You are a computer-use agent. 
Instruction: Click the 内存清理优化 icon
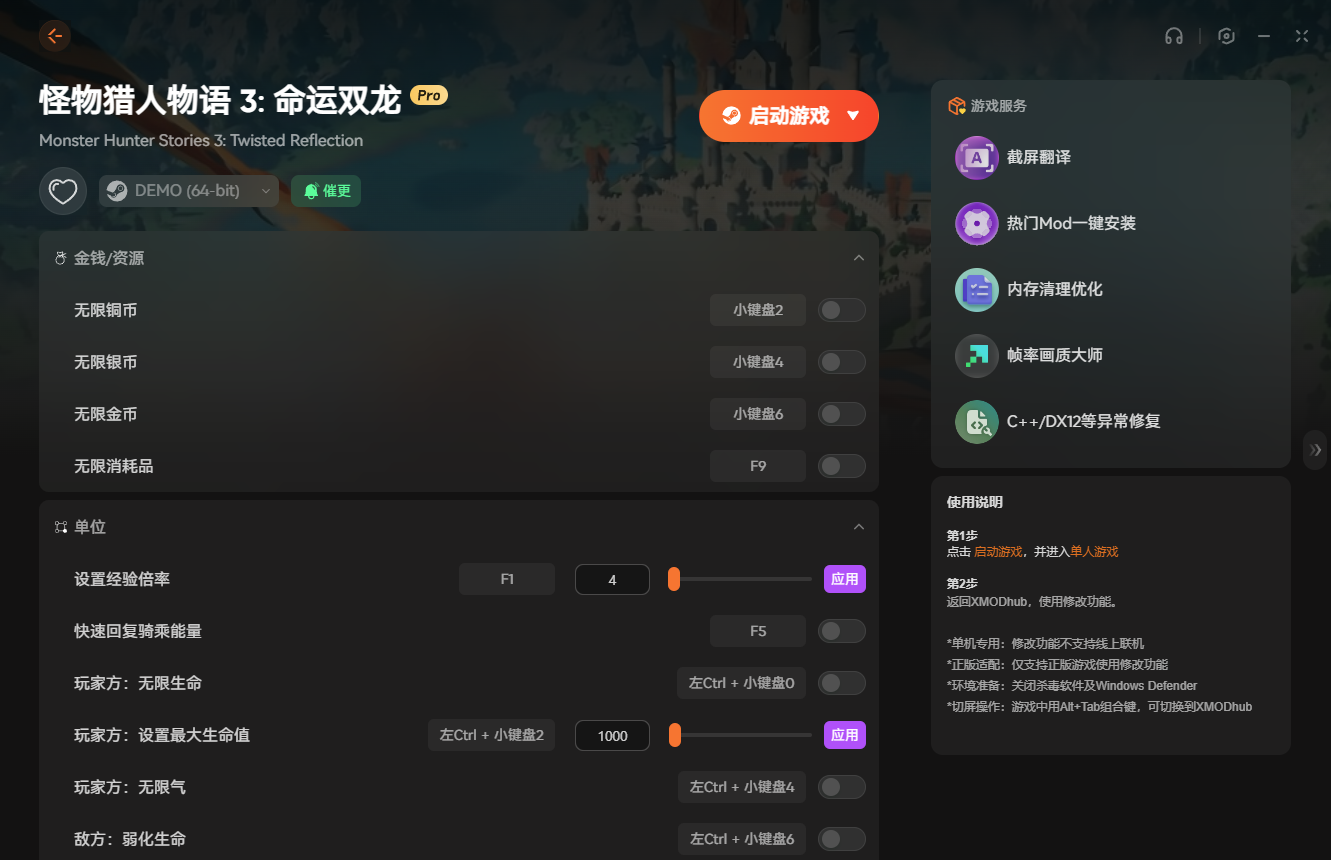point(976,290)
